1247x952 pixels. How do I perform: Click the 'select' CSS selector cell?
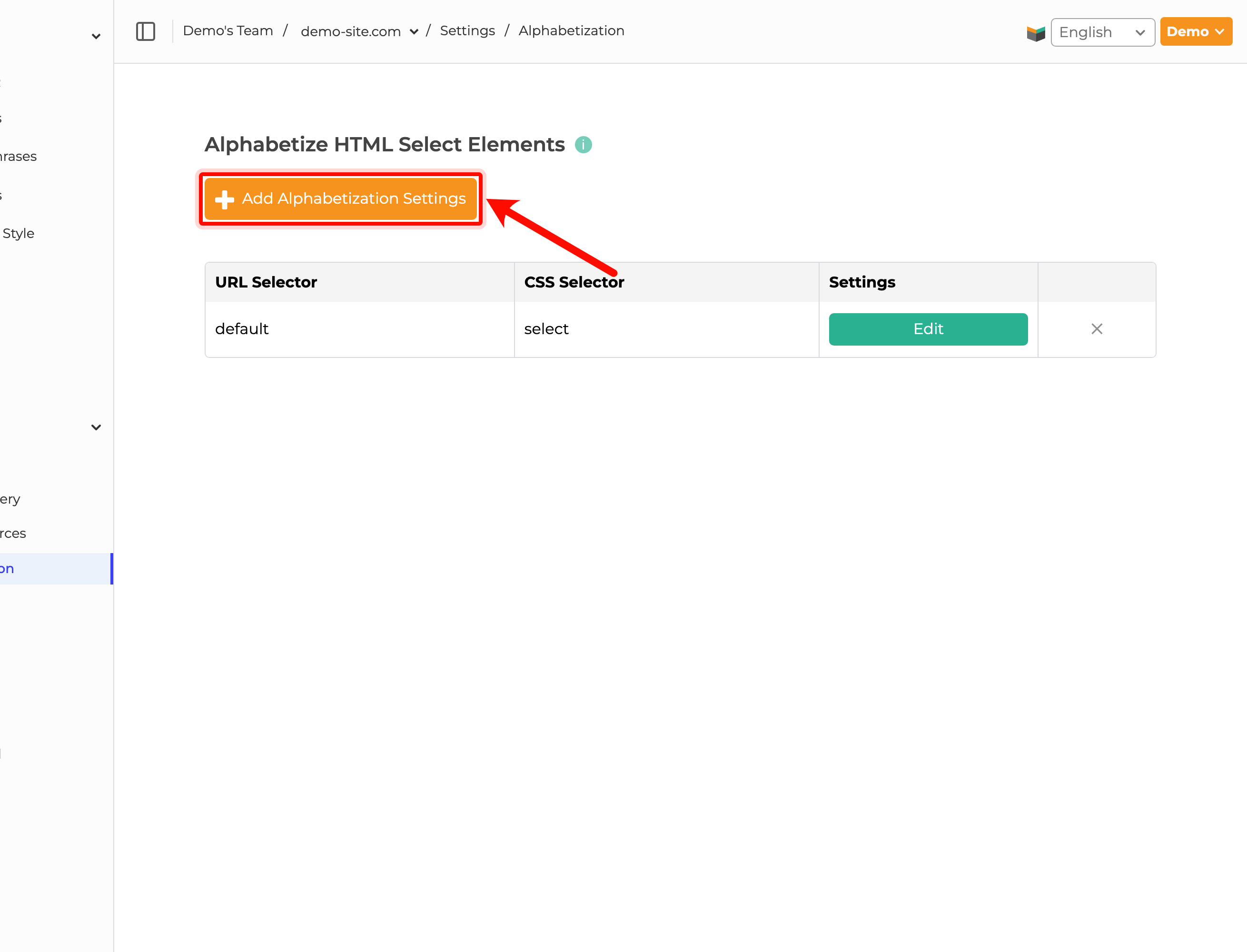point(666,329)
